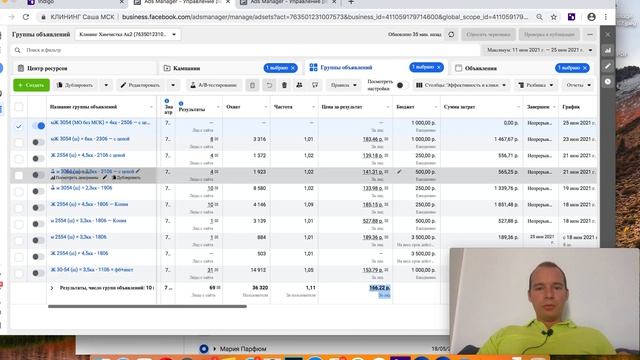Open the ad account selector dropdown
Screen dimensions: 640x360
pyautogui.click(x=128, y=34)
